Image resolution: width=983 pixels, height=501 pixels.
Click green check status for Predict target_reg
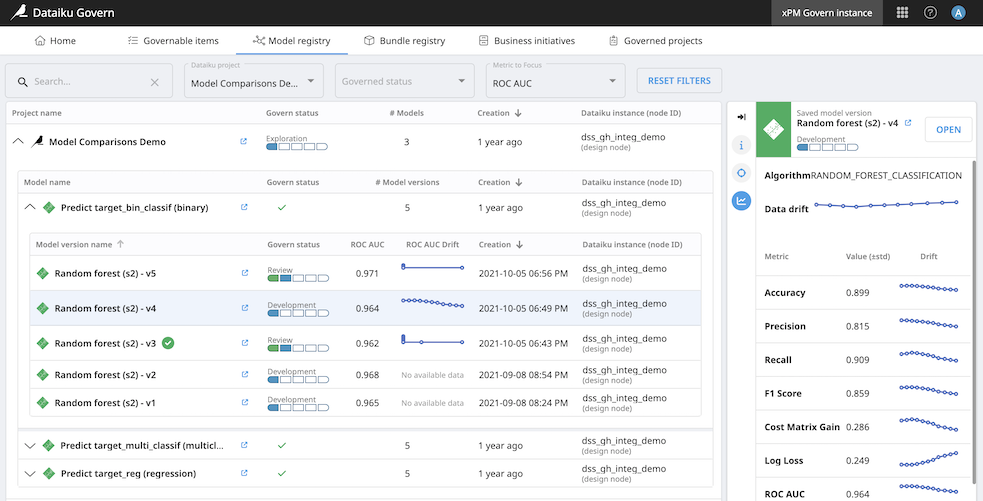(x=281, y=473)
